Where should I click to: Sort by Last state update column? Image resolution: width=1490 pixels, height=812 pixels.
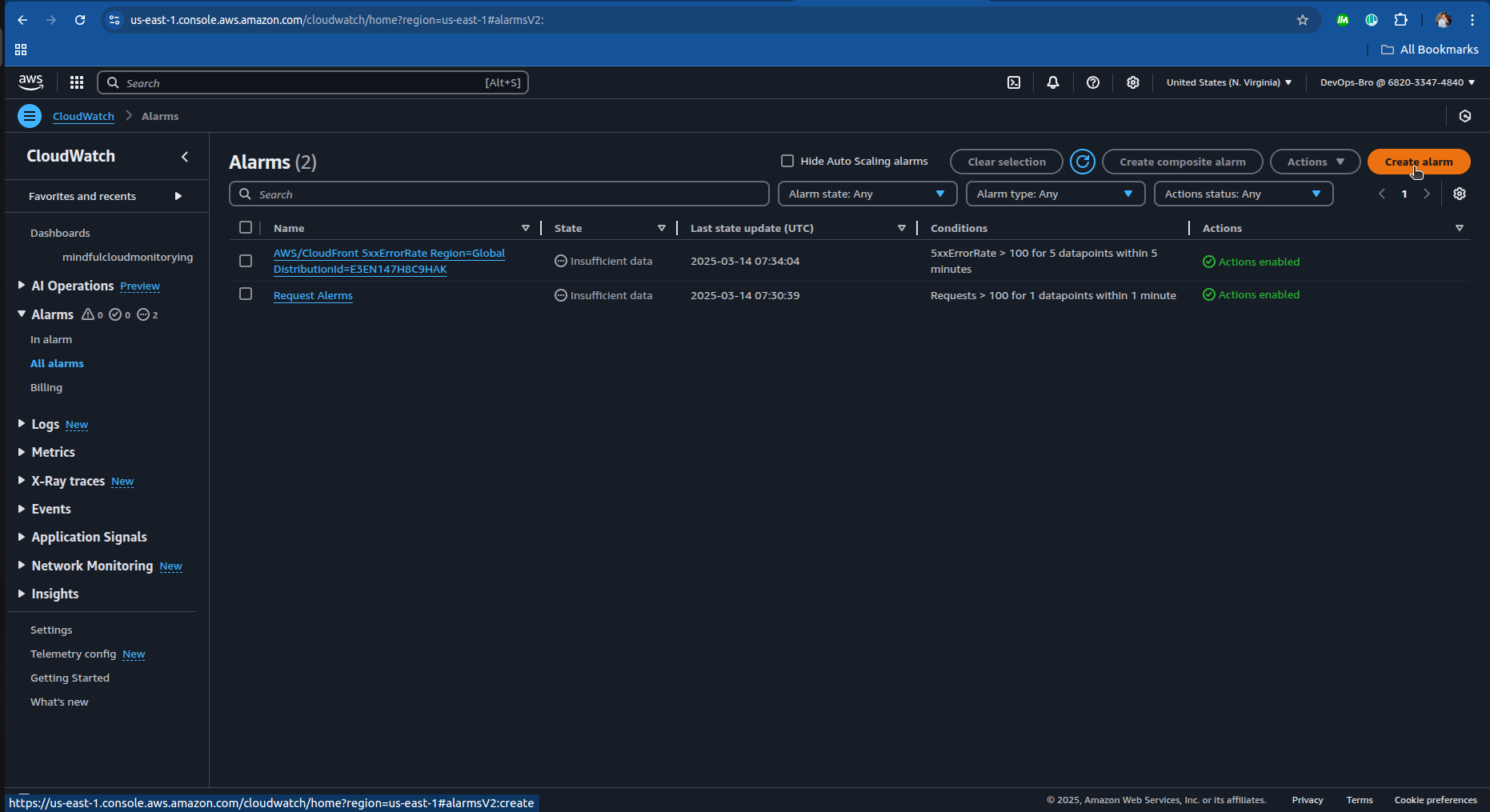[x=902, y=228]
